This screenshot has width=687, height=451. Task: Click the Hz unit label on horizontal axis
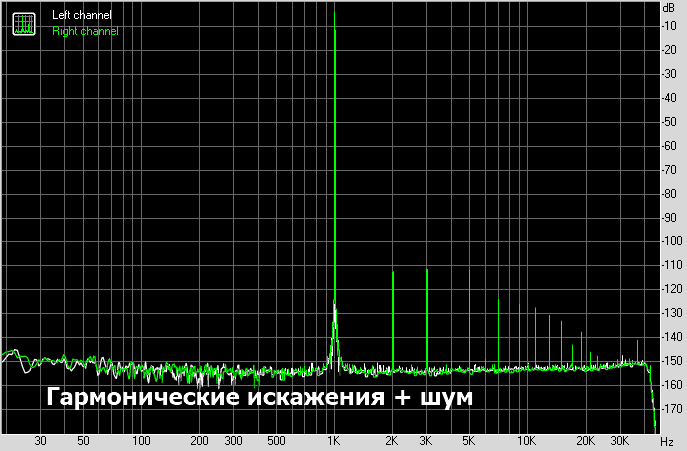coord(668,440)
